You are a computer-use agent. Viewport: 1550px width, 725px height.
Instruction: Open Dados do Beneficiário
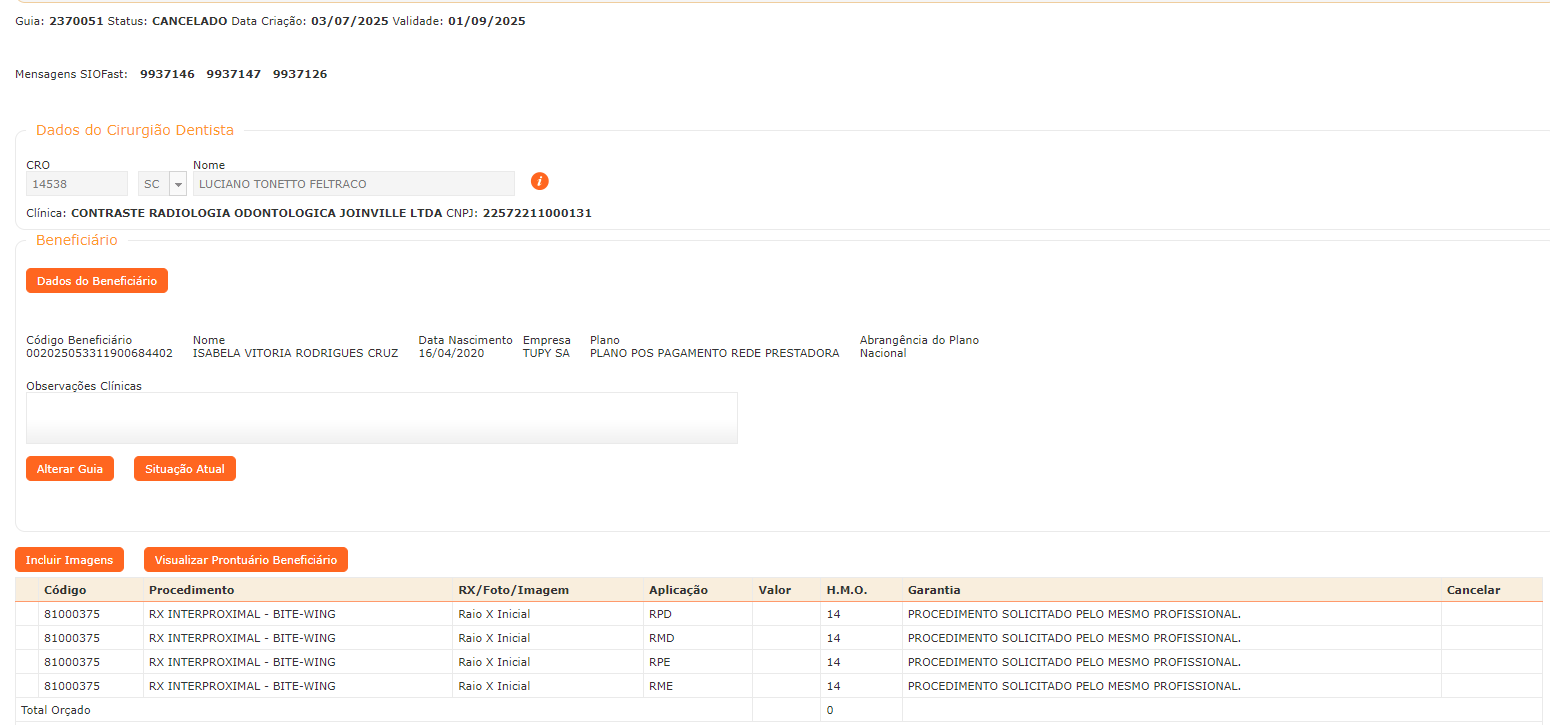click(x=97, y=281)
